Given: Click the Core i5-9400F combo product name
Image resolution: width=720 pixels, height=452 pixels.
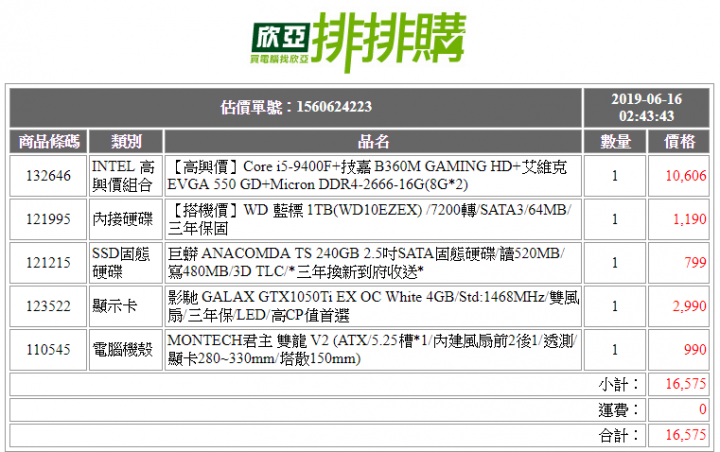Looking at the screenshot, I should pos(367,175).
